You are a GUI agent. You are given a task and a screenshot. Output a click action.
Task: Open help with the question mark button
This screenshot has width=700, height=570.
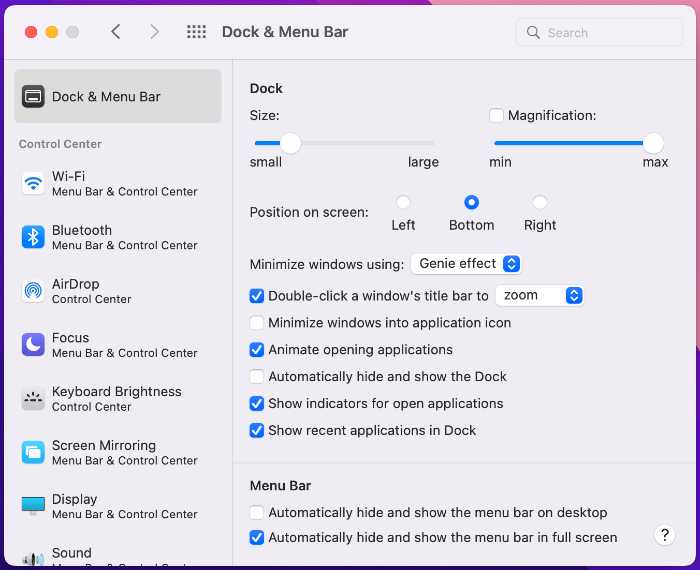point(664,535)
